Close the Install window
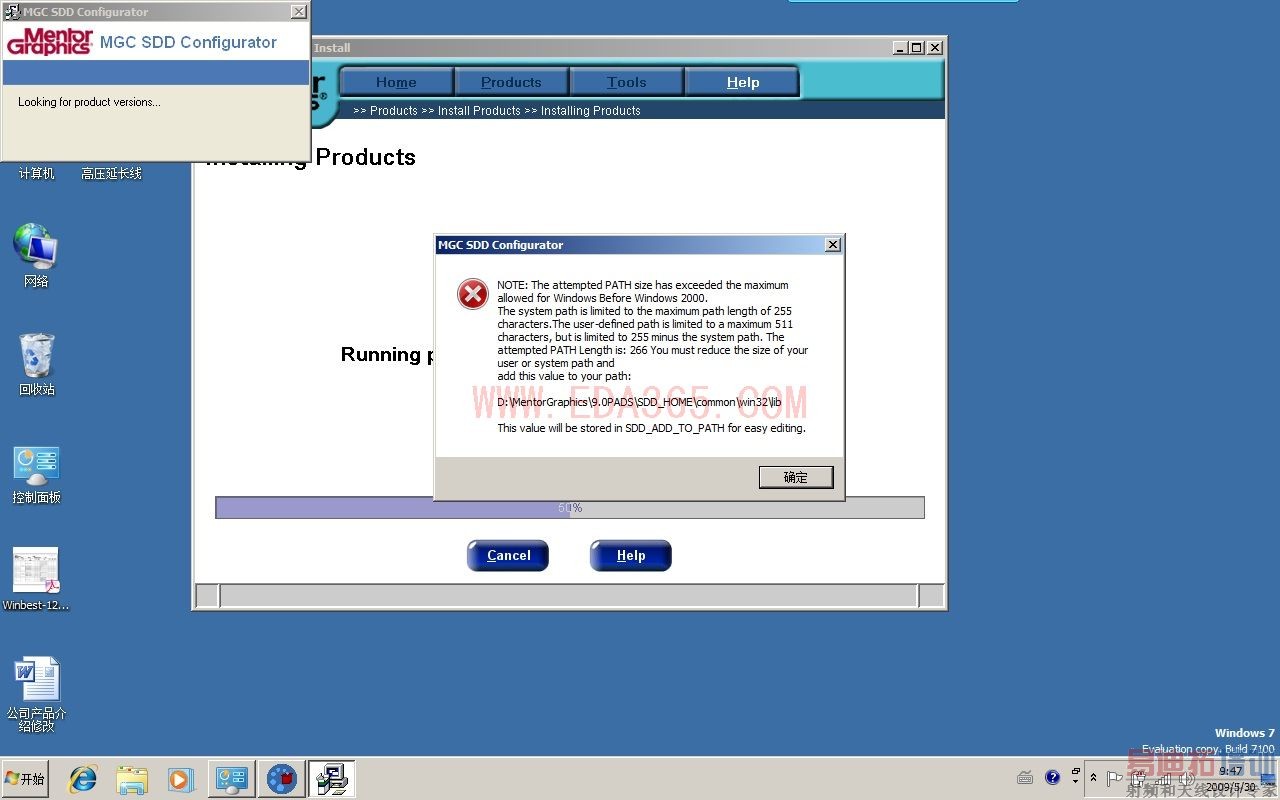Screen dimensions: 1280x800 (x=935, y=47)
